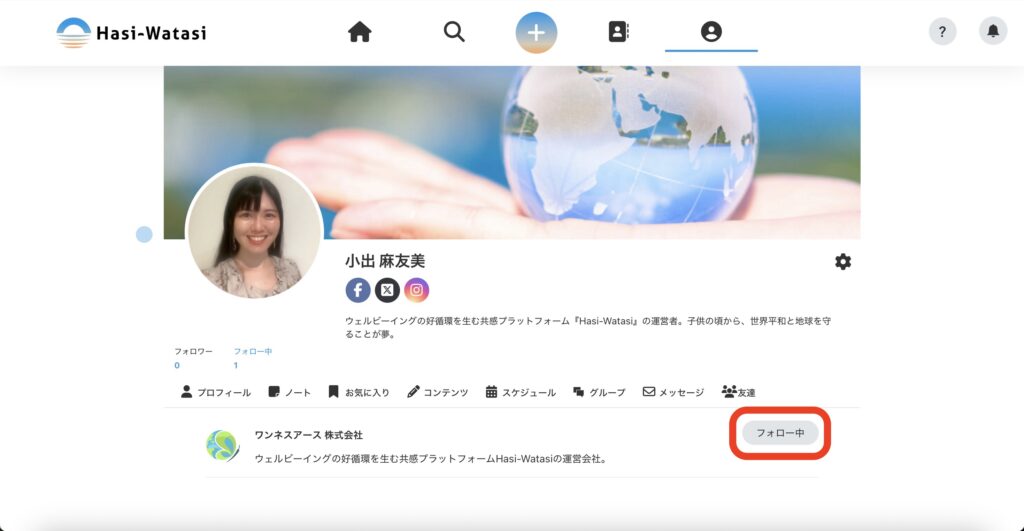The height and width of the screenshot is (531, 1024).
Task: Select the profile account icon in navbar
Action: (711, 32)
